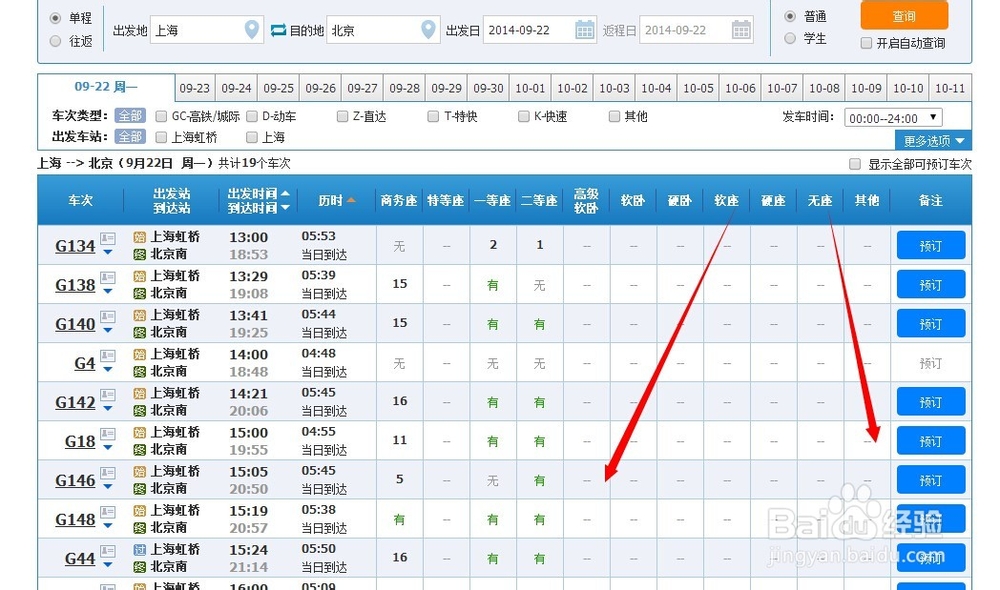This screenshot has height=590, width=1000.
Task: Open the departure date calendar icon
Action: click(x=584, y=29)
